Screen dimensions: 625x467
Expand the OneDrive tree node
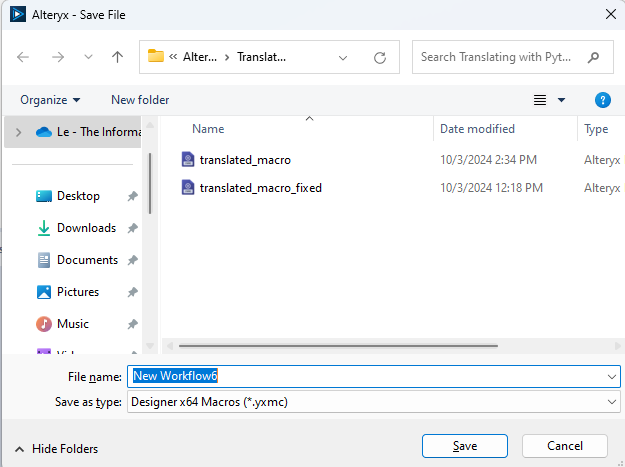tap(18, 132)
